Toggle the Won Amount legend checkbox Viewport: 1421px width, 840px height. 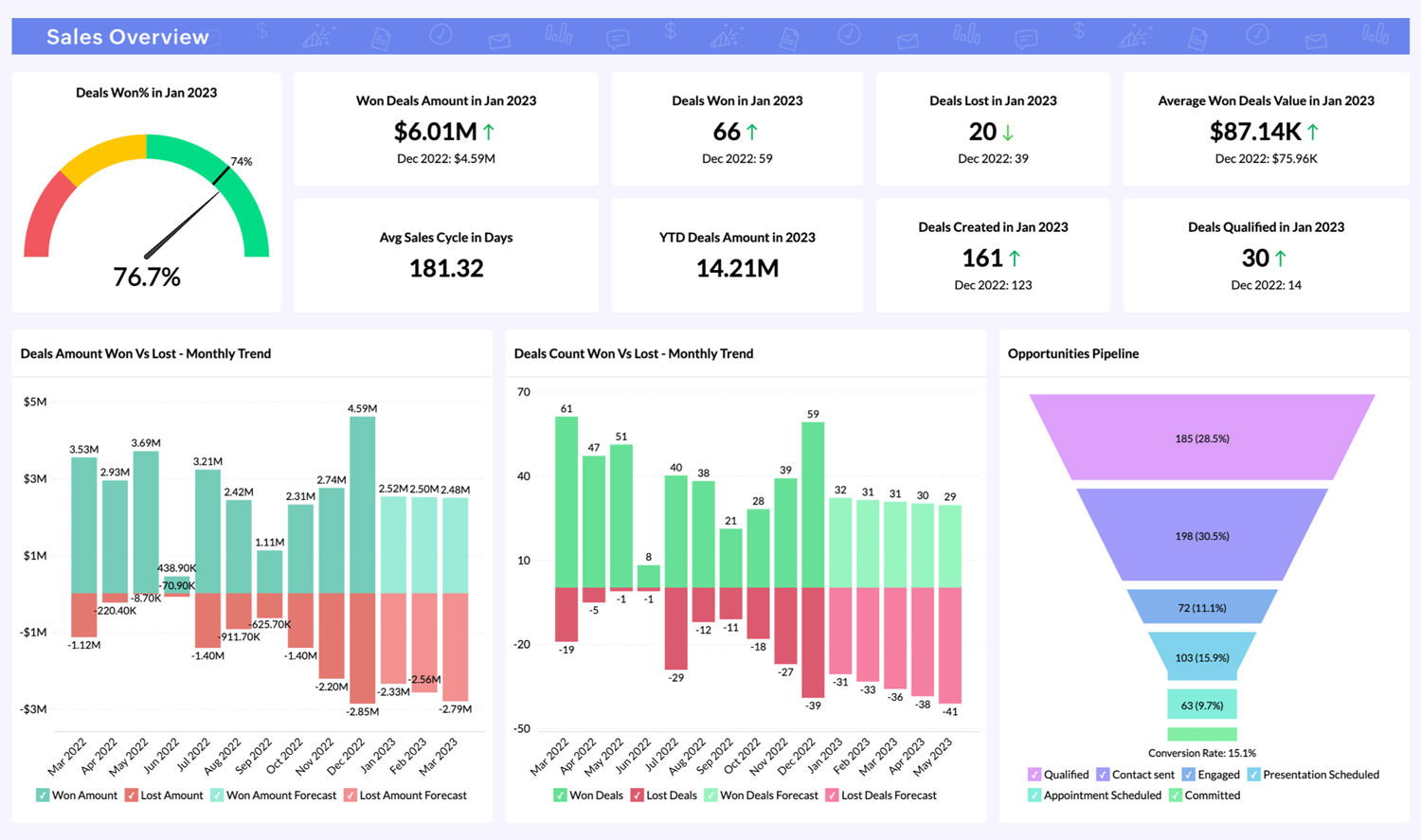(x=41, y=795)
